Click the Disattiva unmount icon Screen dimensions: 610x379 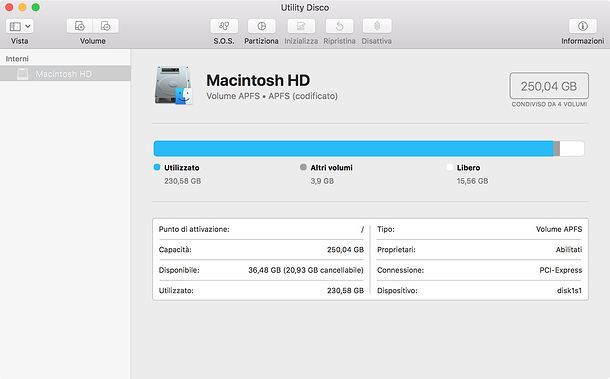point(377,26)
